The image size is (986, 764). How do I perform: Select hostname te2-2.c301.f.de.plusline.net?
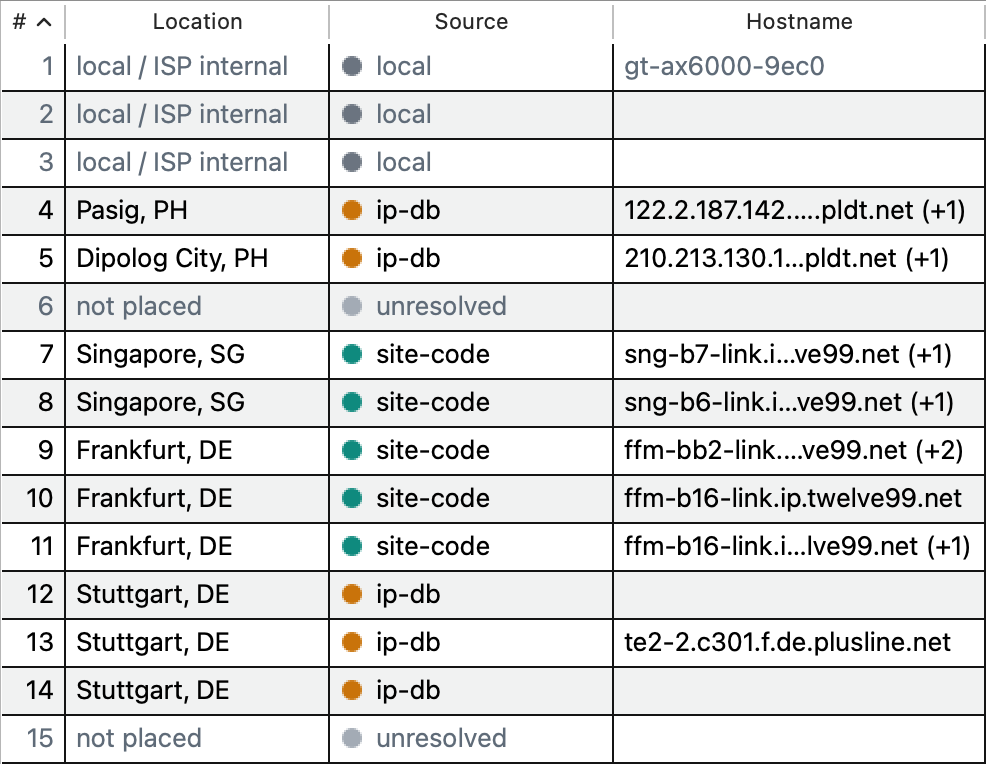pos(787,643)
